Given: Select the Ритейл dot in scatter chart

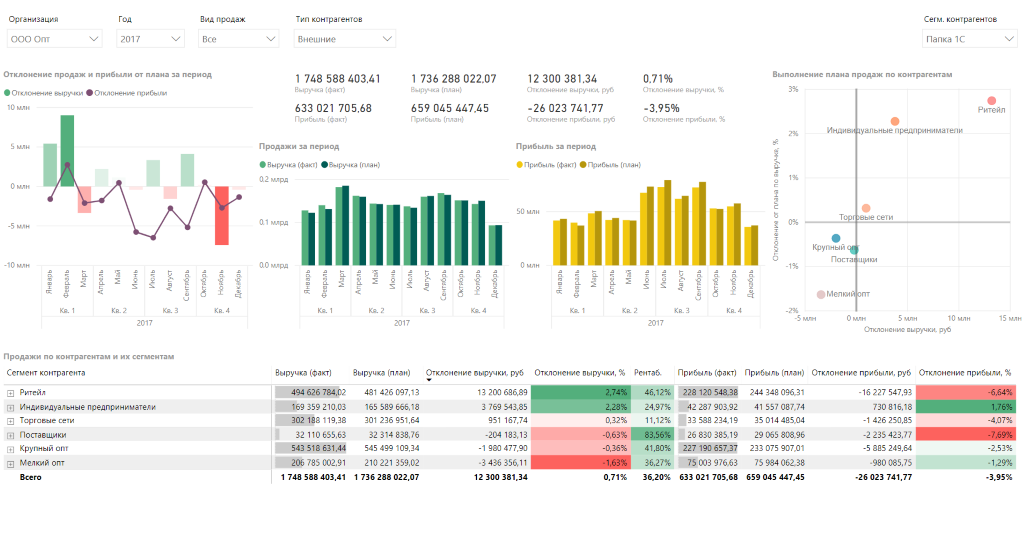Looking at the screenshot, I should 991,101.
